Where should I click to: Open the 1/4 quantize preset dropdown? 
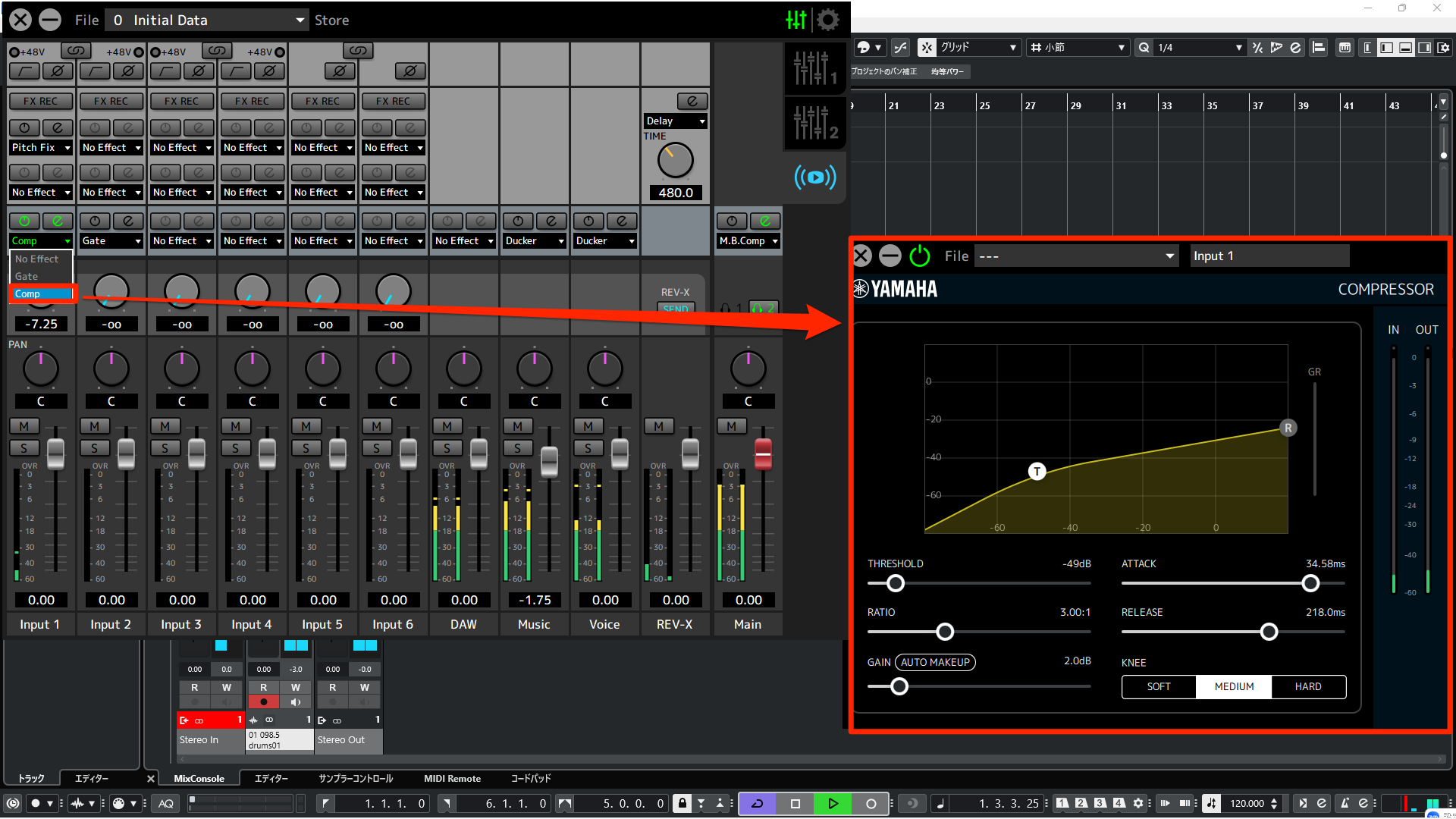click(1200, 47)
